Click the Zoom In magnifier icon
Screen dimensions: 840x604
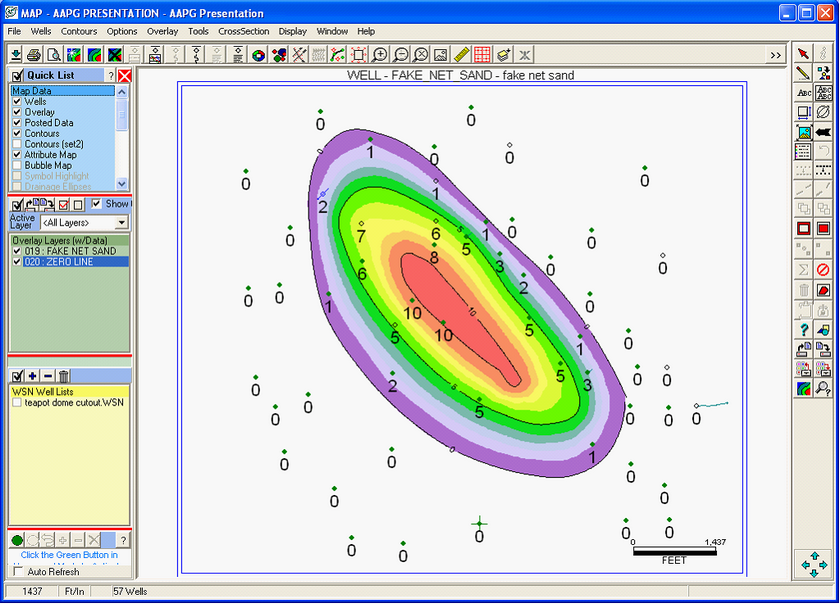pyautogui.click(x=380, y=54)
